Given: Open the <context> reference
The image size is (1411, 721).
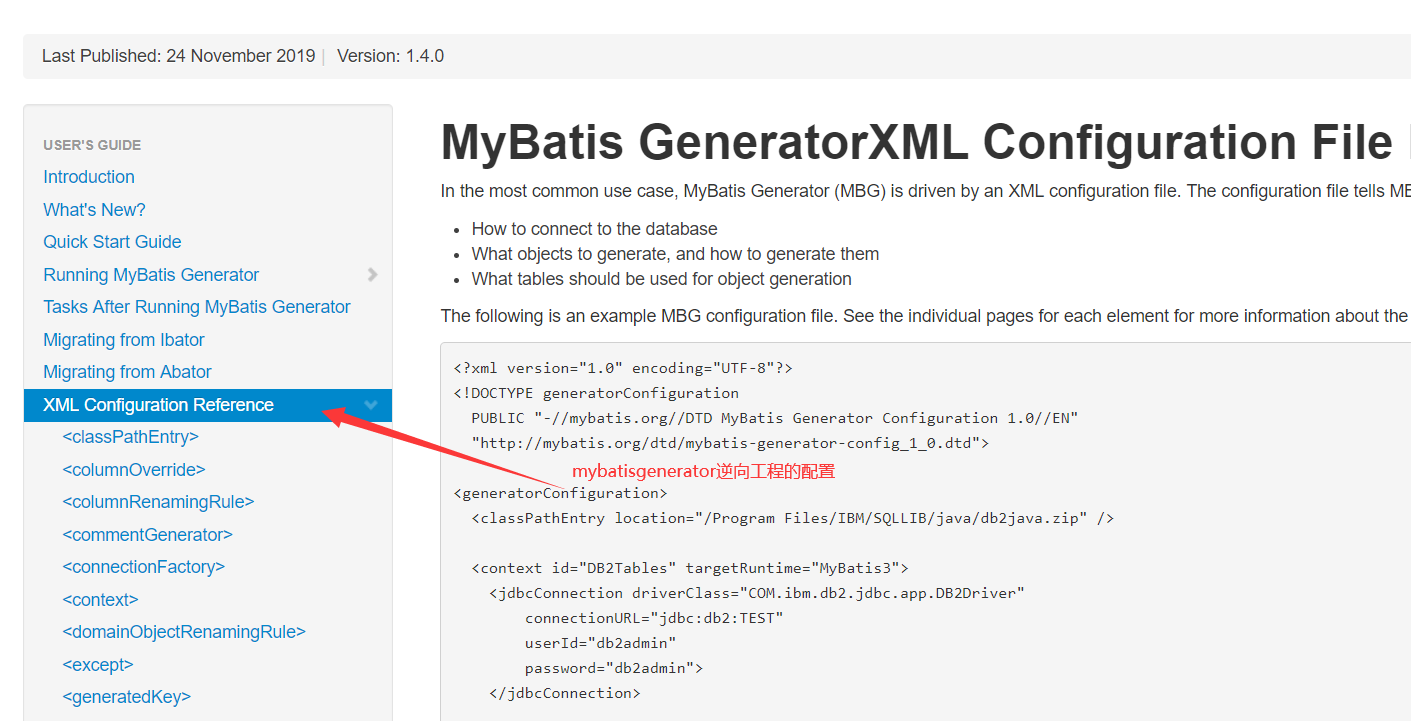Looking at the screenshot, I should 100,600.
